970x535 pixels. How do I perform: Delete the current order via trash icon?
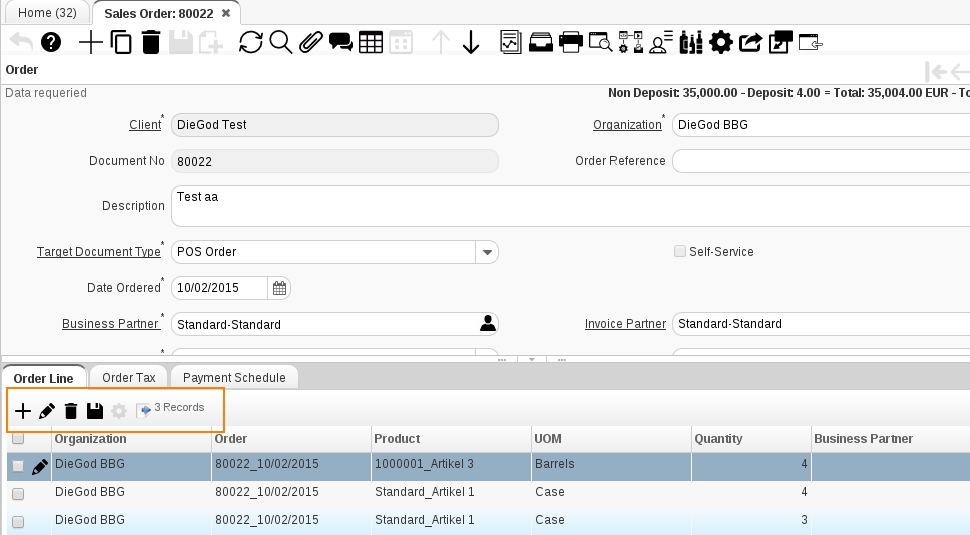[x=150, y=42]
